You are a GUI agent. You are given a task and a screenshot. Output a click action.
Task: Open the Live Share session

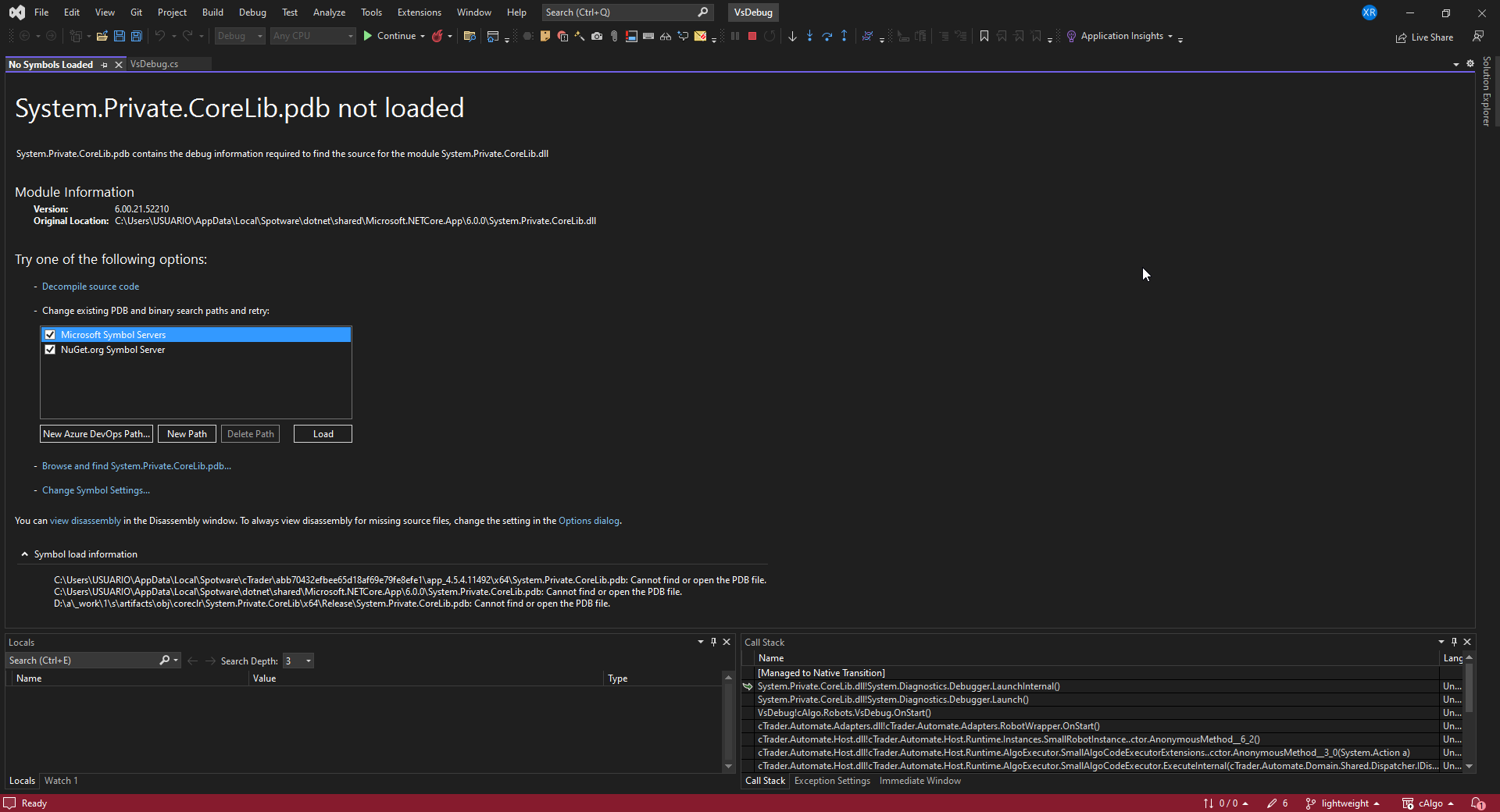[x=1425, y=37]
